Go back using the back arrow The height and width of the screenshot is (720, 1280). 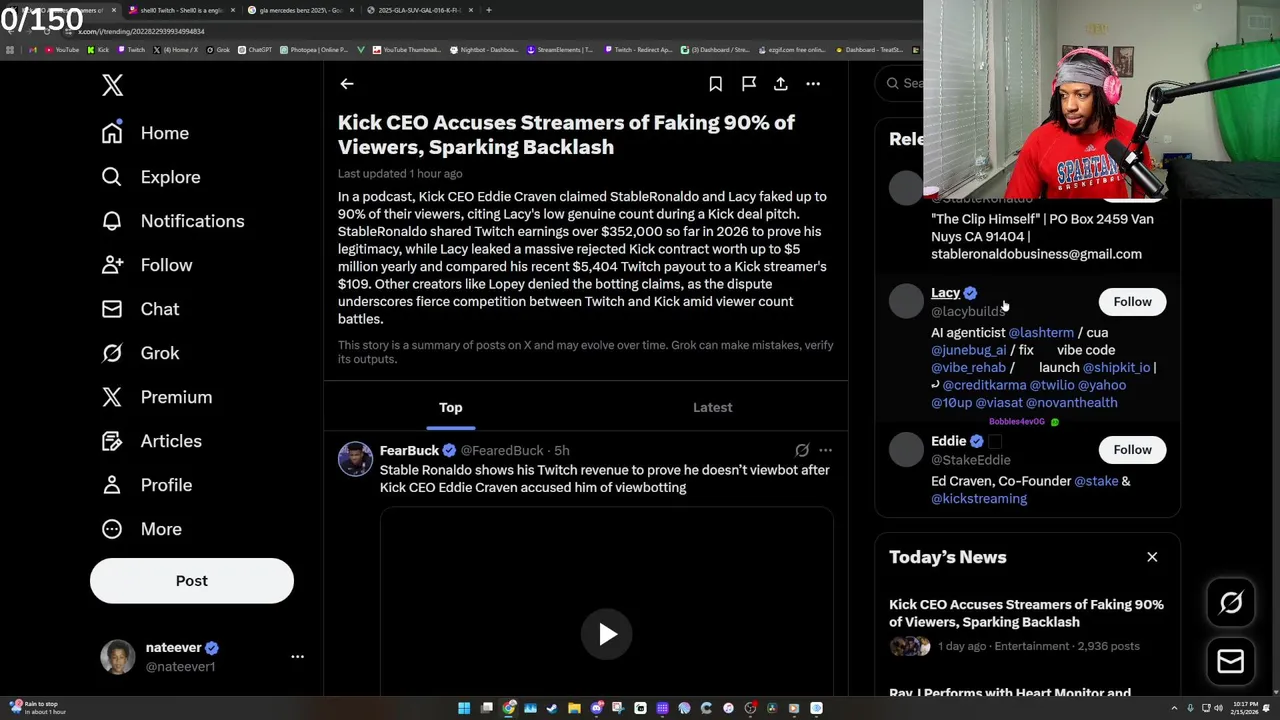[346, 84]
